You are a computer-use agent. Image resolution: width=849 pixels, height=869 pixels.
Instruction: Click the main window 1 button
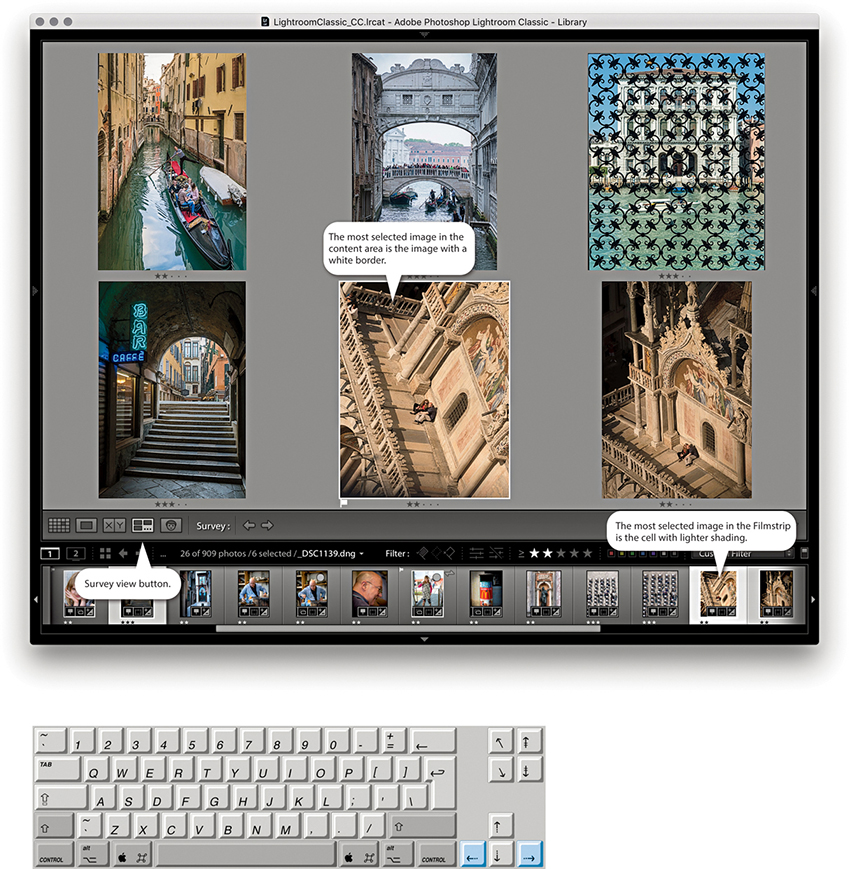tap(50, 553)
